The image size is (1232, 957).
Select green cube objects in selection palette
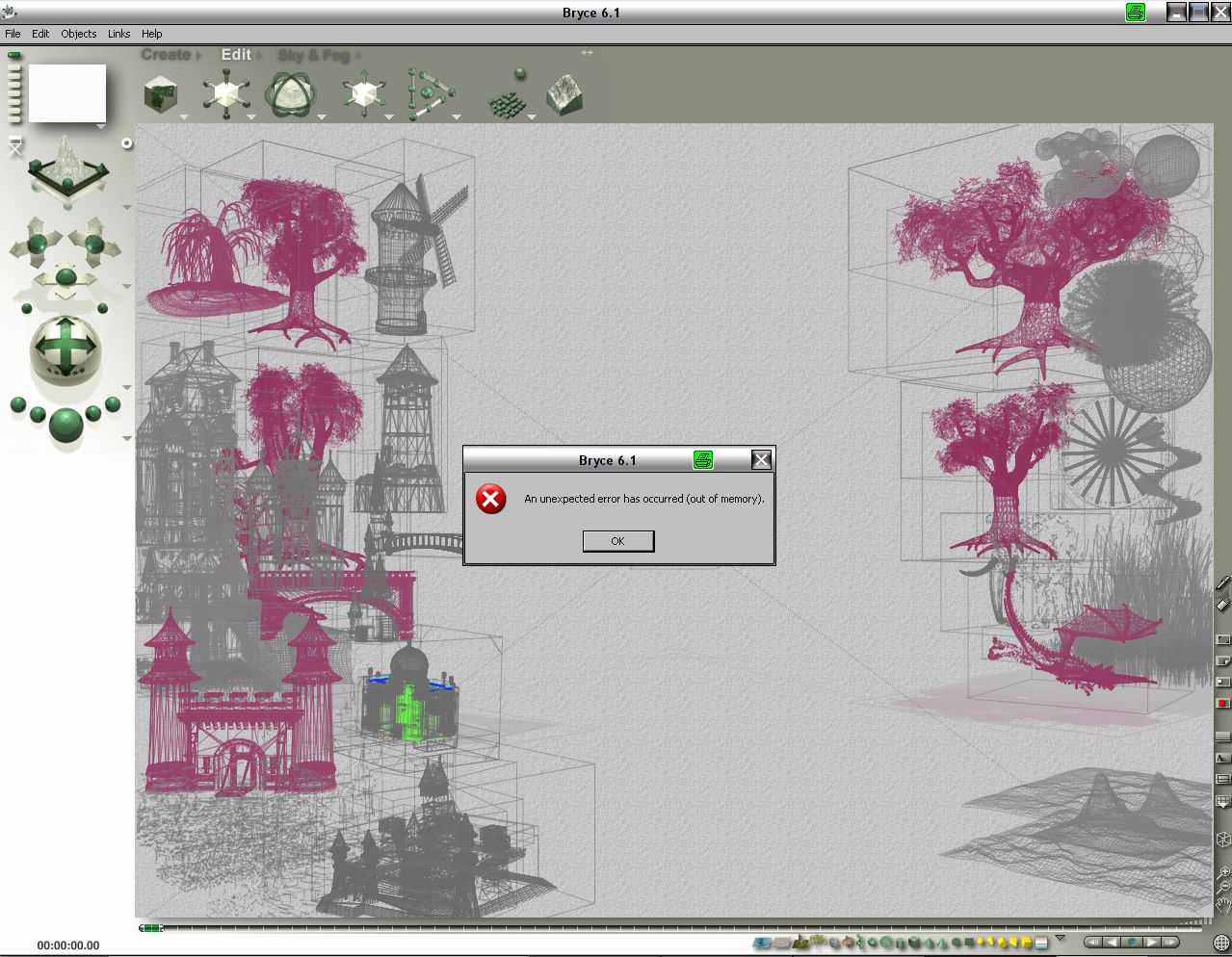coord(913,942)
